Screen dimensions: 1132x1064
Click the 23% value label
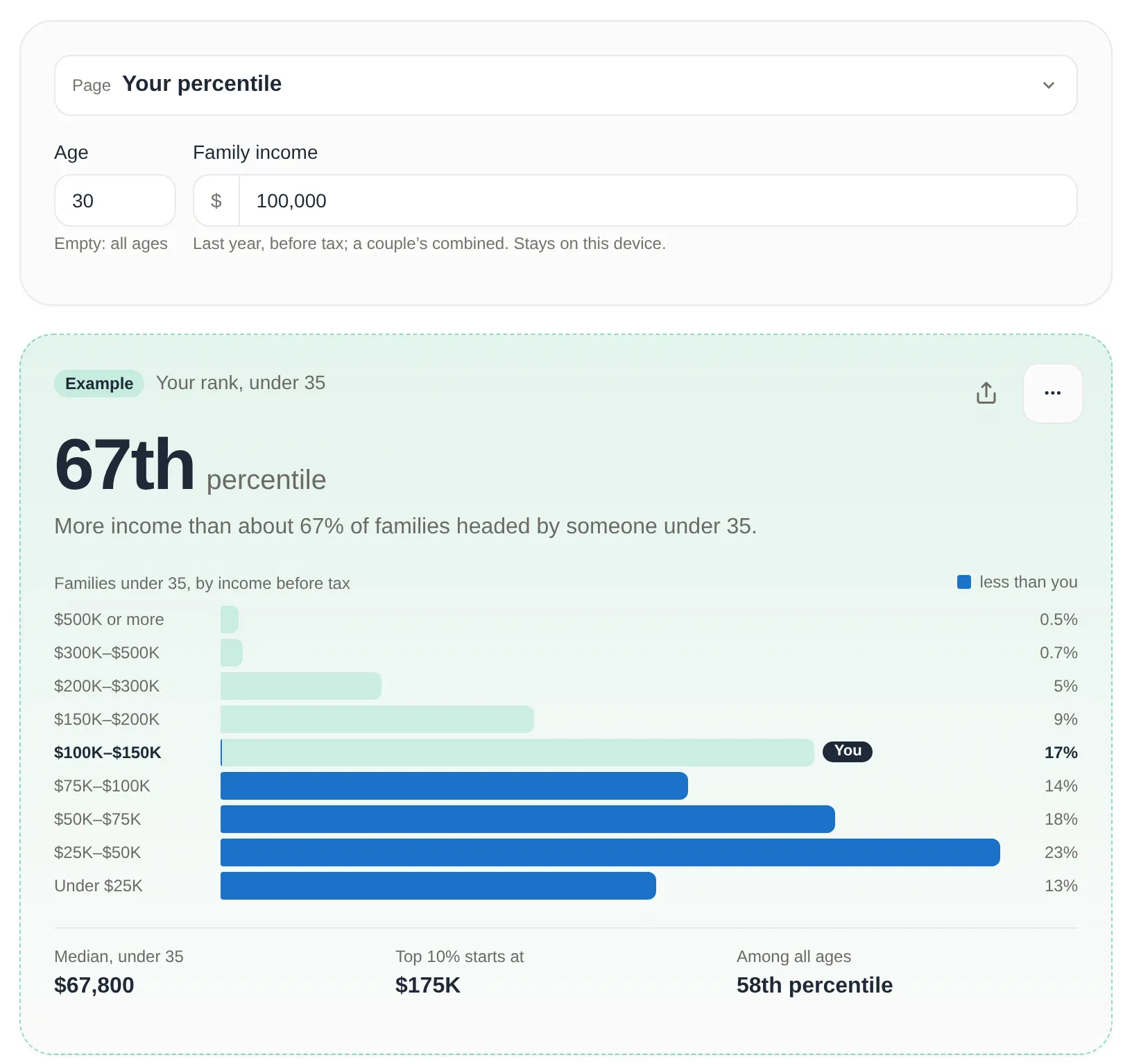click(x=1061, y=852)
